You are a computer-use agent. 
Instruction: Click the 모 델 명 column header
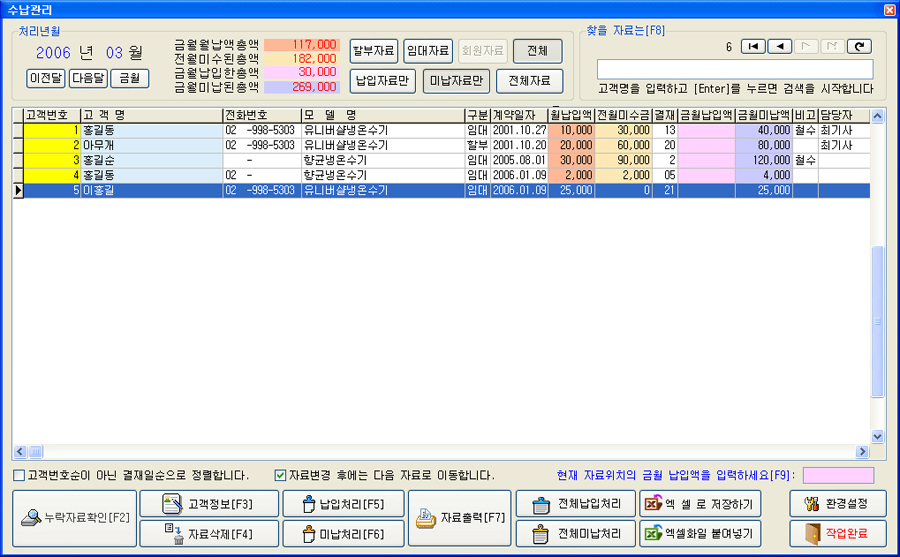(383, 115)
